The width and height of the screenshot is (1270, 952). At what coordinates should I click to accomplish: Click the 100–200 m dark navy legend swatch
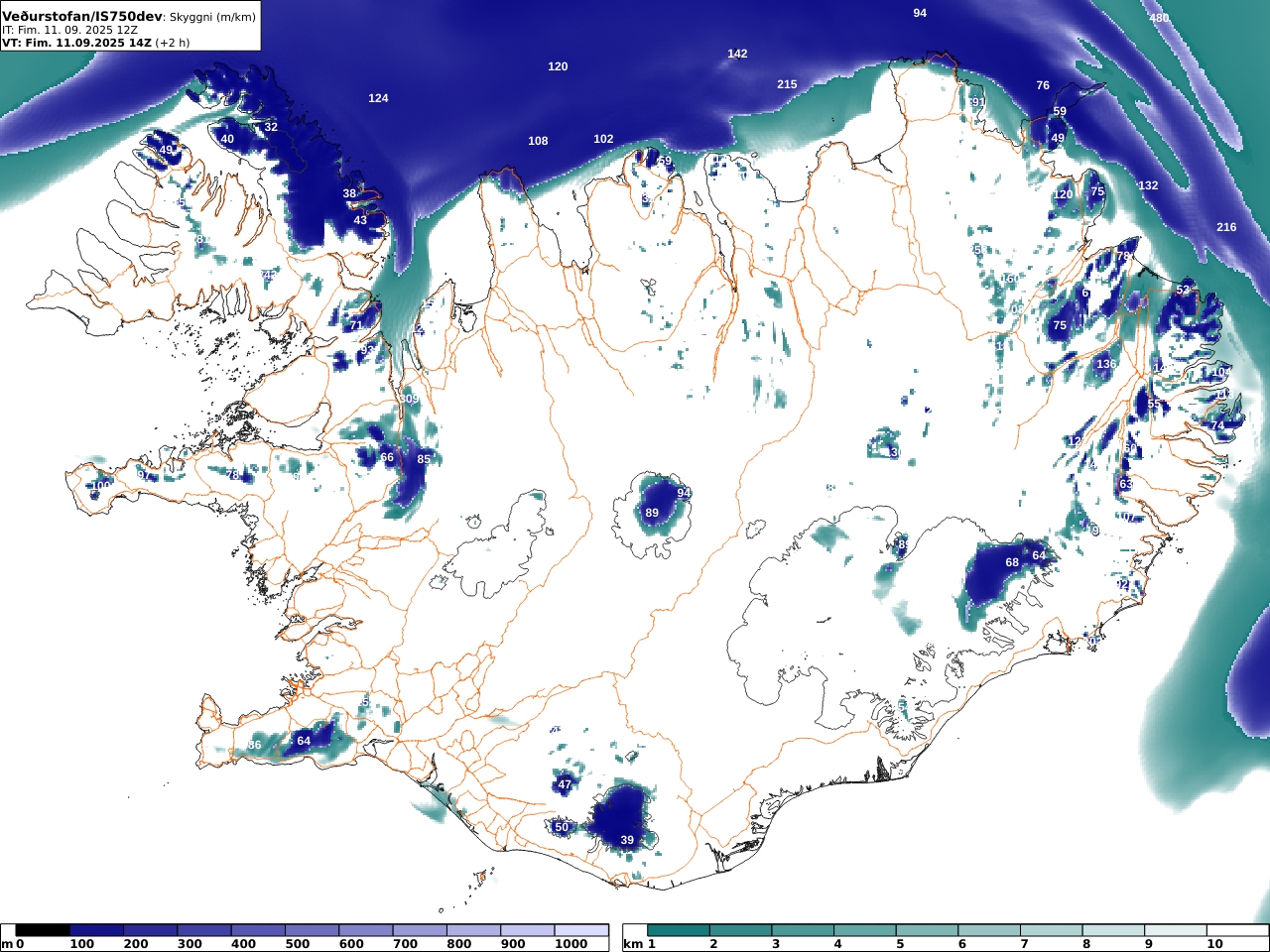coord(96,930)
